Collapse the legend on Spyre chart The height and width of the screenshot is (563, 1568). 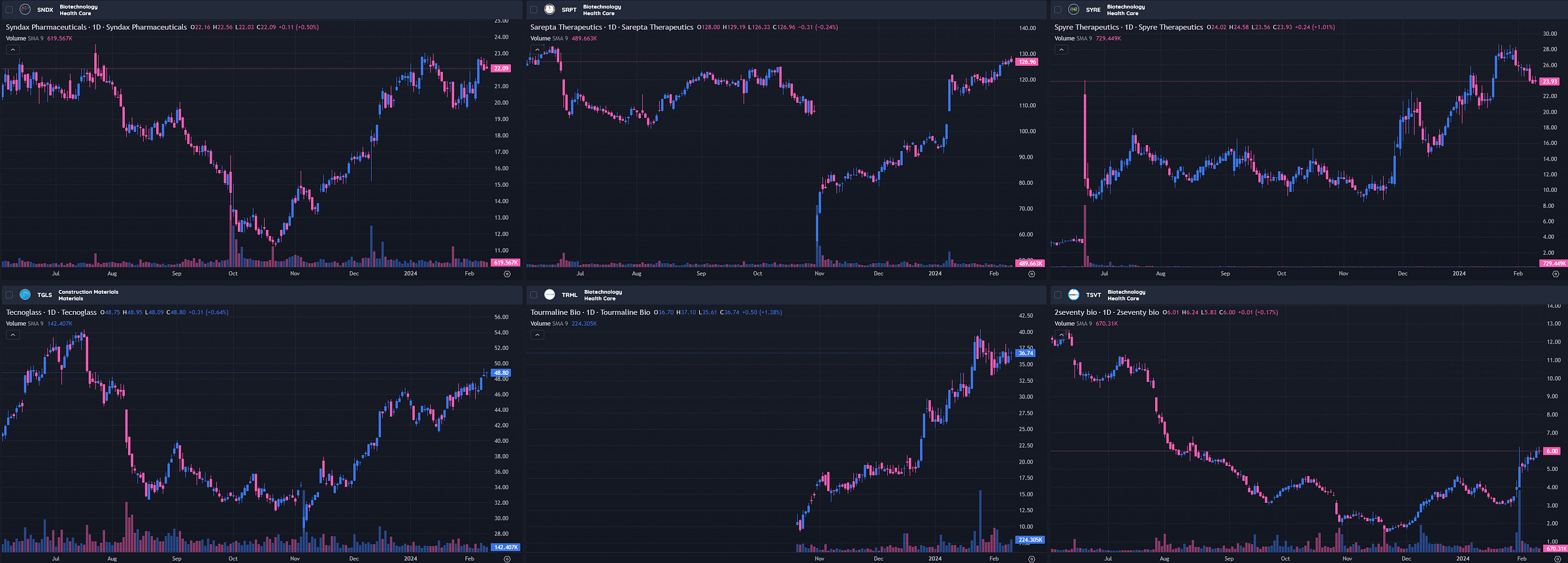click(1061, 50)
